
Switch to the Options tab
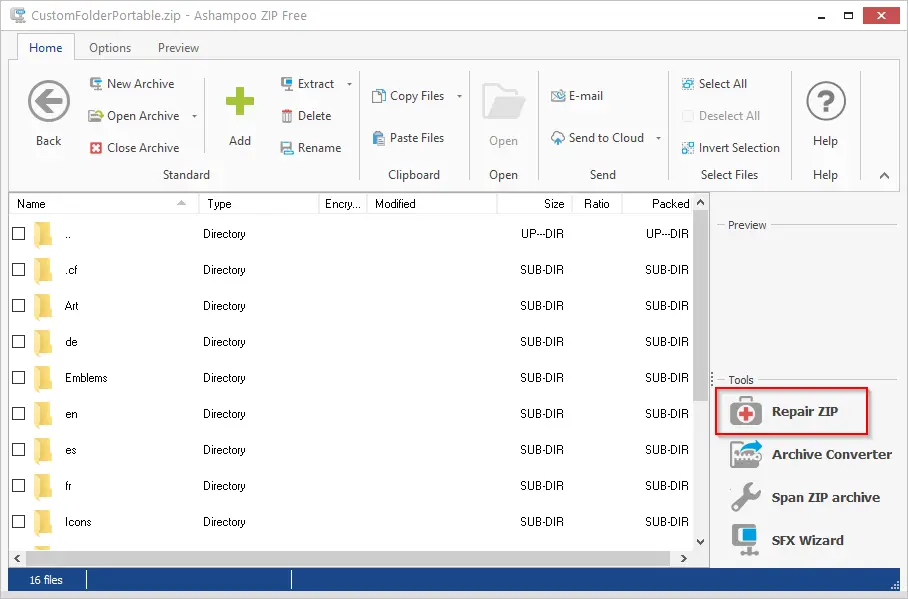[110, 48]
